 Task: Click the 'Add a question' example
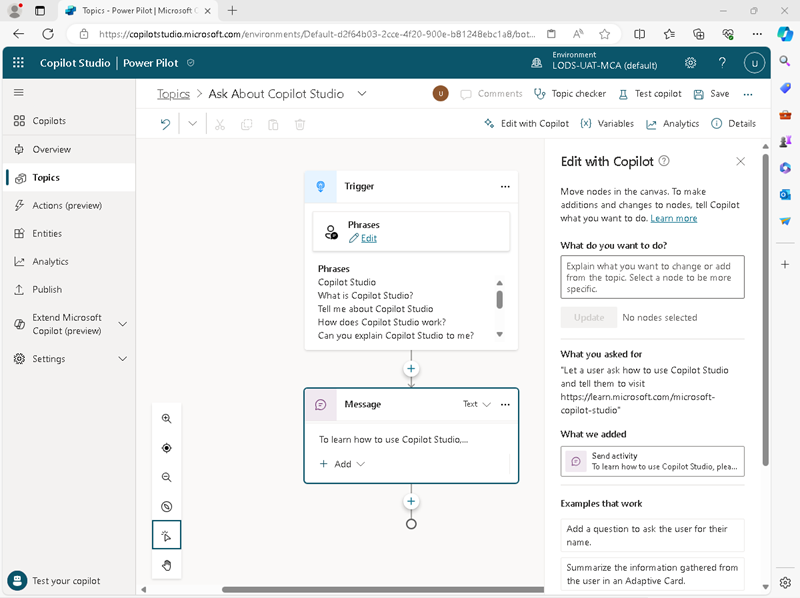pyautogui.click(x=653, y=535)
